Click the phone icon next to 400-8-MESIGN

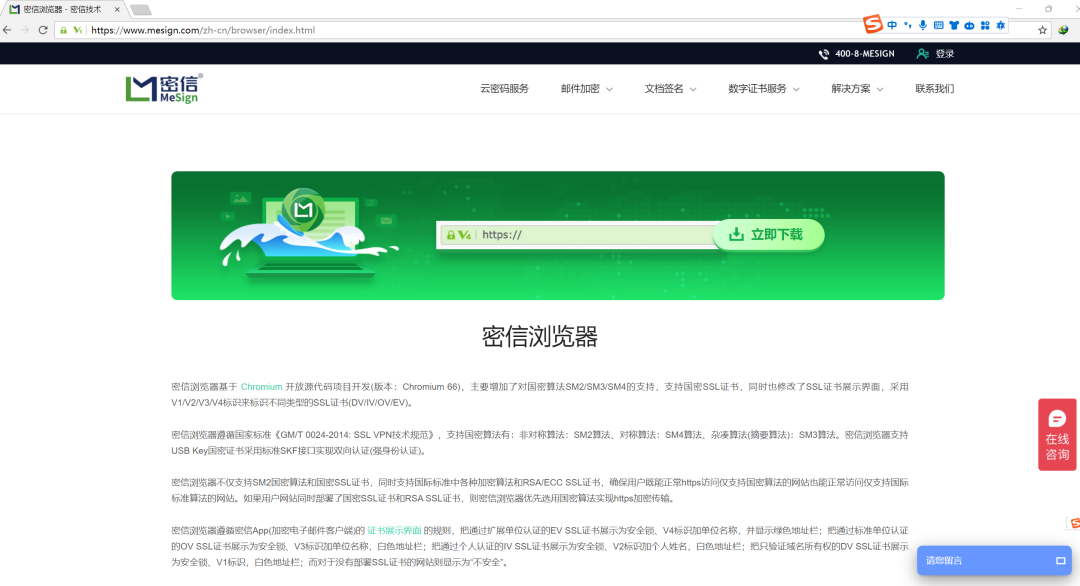tap(824, 54)
